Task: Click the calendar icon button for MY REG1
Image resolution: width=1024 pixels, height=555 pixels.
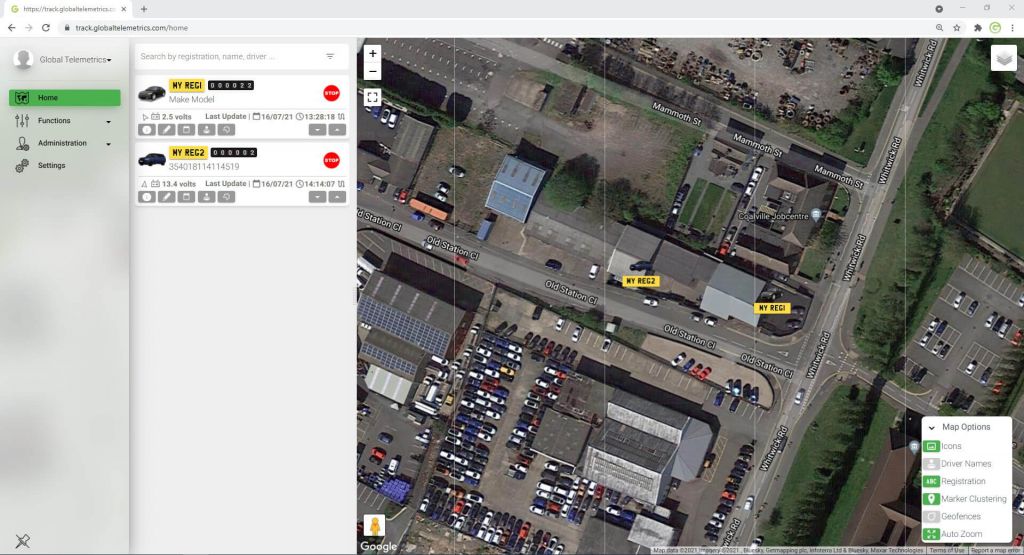Action: point(186,129)
